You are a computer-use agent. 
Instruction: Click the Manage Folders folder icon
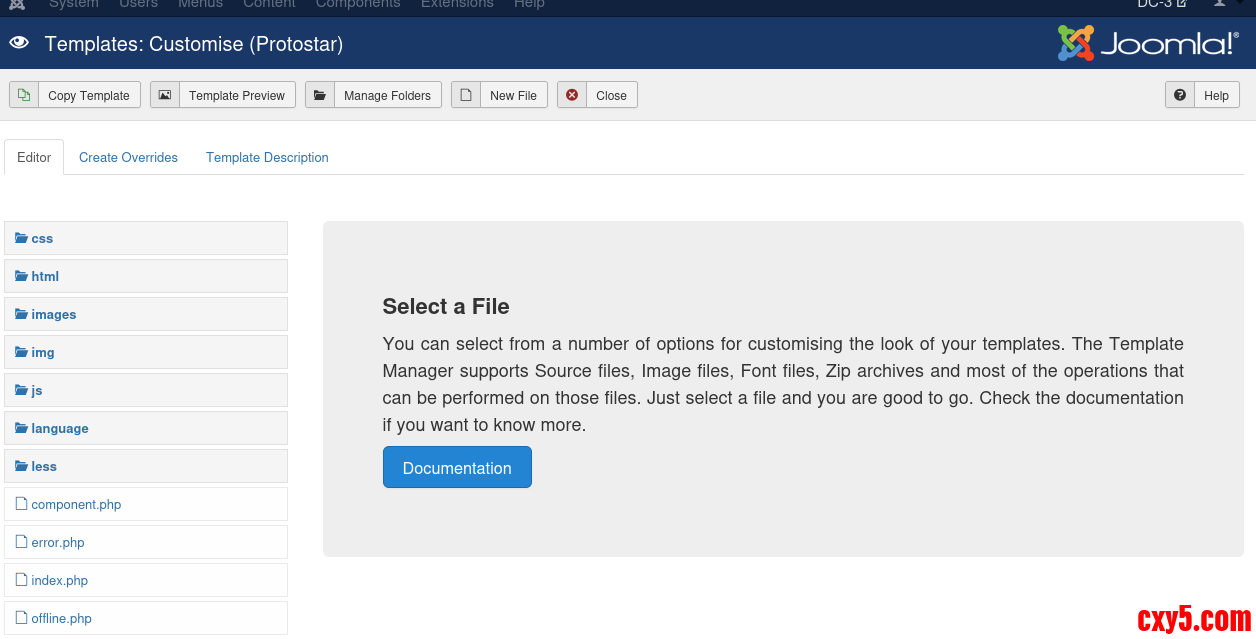point(320,95)
